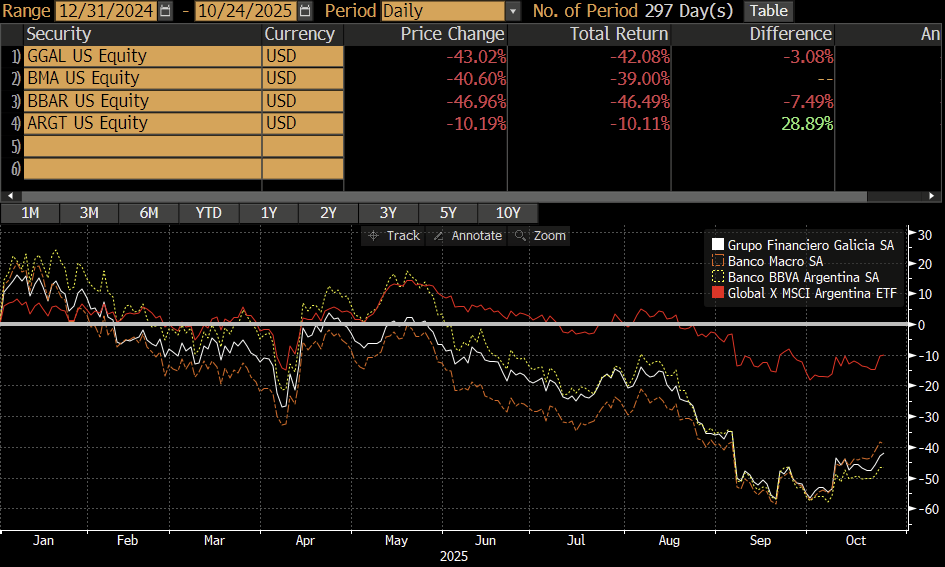Screen dimensions: 945x567
Task: Click the USD currency cell for GGAL
Action: tap(303, 56)
